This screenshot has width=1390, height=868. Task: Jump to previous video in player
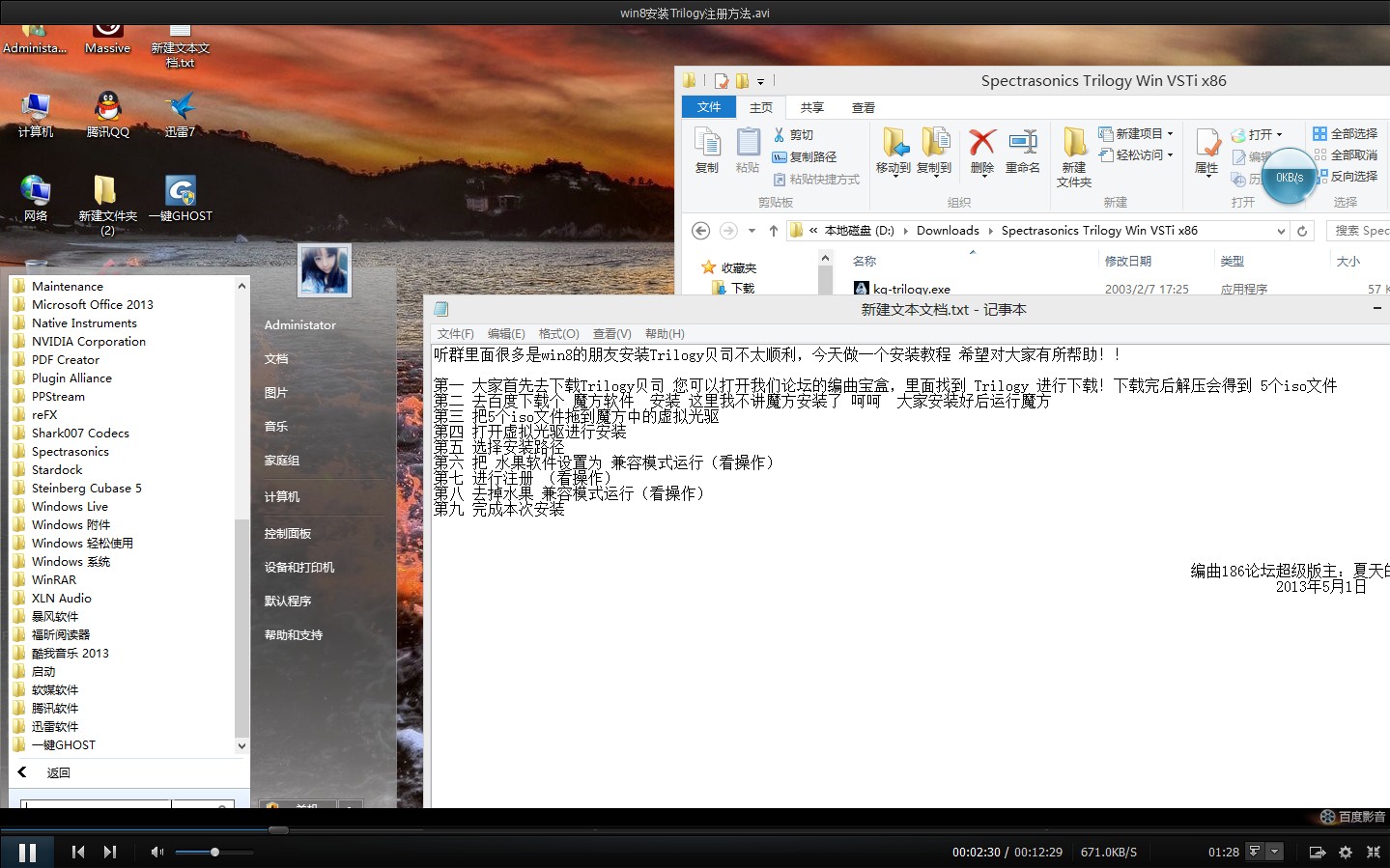(x=78, y=852)
